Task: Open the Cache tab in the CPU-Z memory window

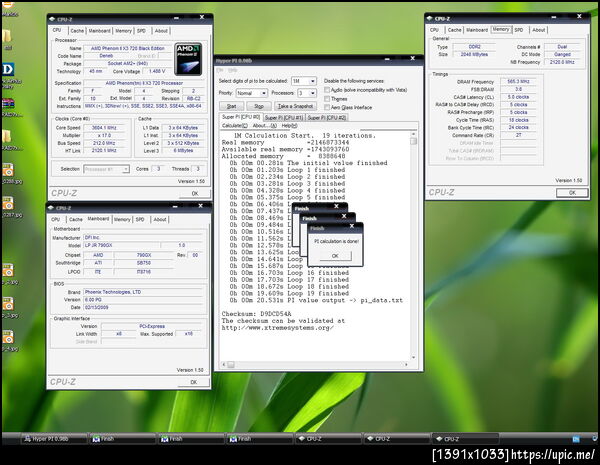Action: pos(454,30)
